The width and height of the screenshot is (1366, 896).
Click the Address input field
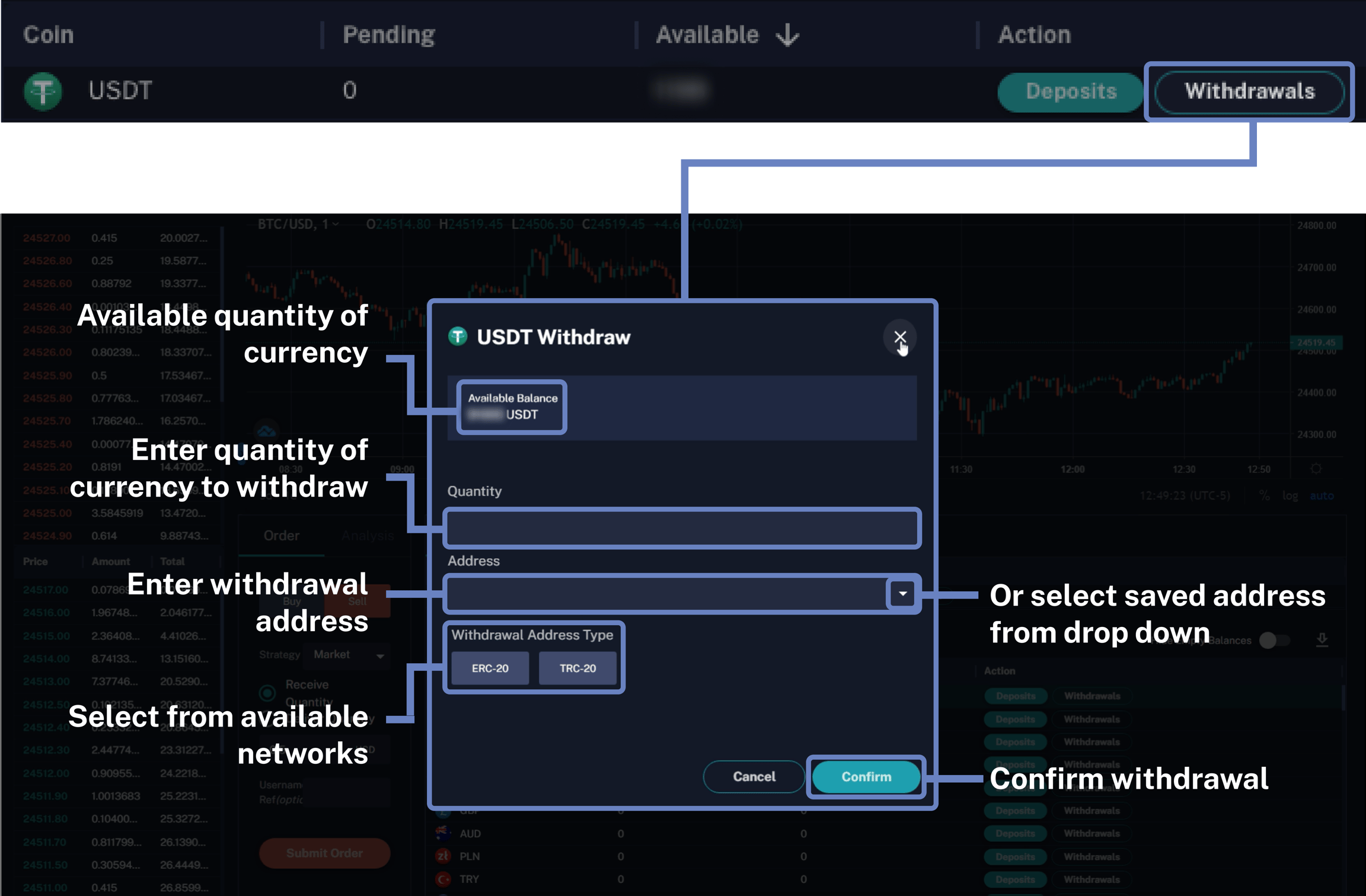tap(666, 593)
